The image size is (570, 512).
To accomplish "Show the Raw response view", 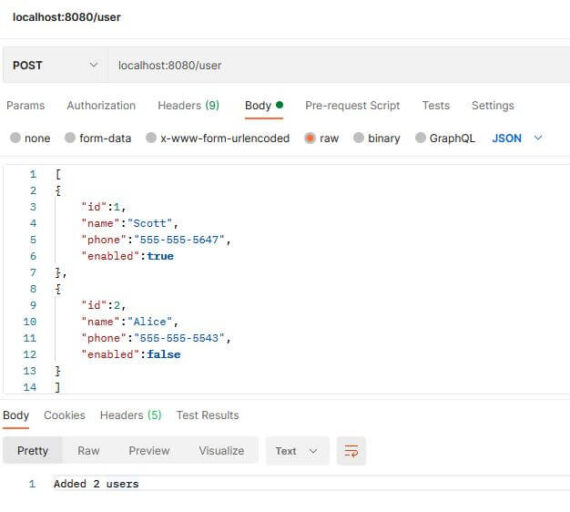I will [88, 451].
